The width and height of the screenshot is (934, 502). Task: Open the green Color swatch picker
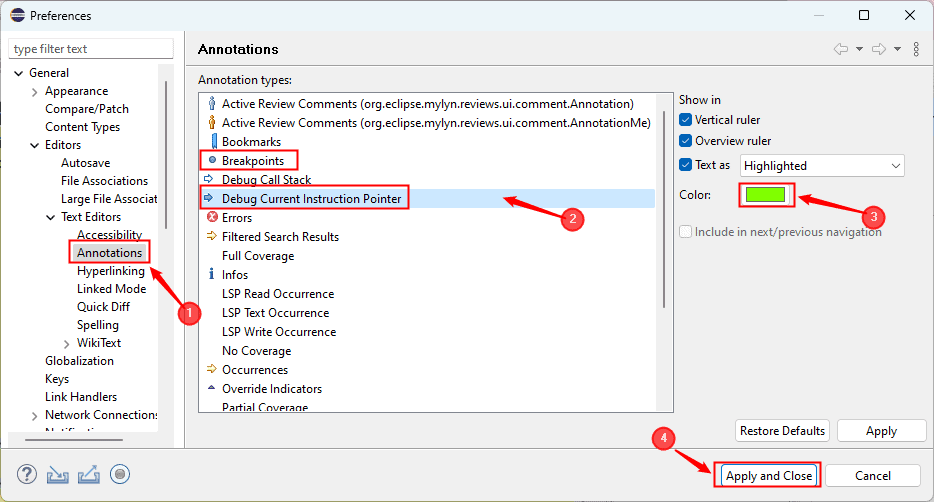pyautogui.click(x=767, y=195)
